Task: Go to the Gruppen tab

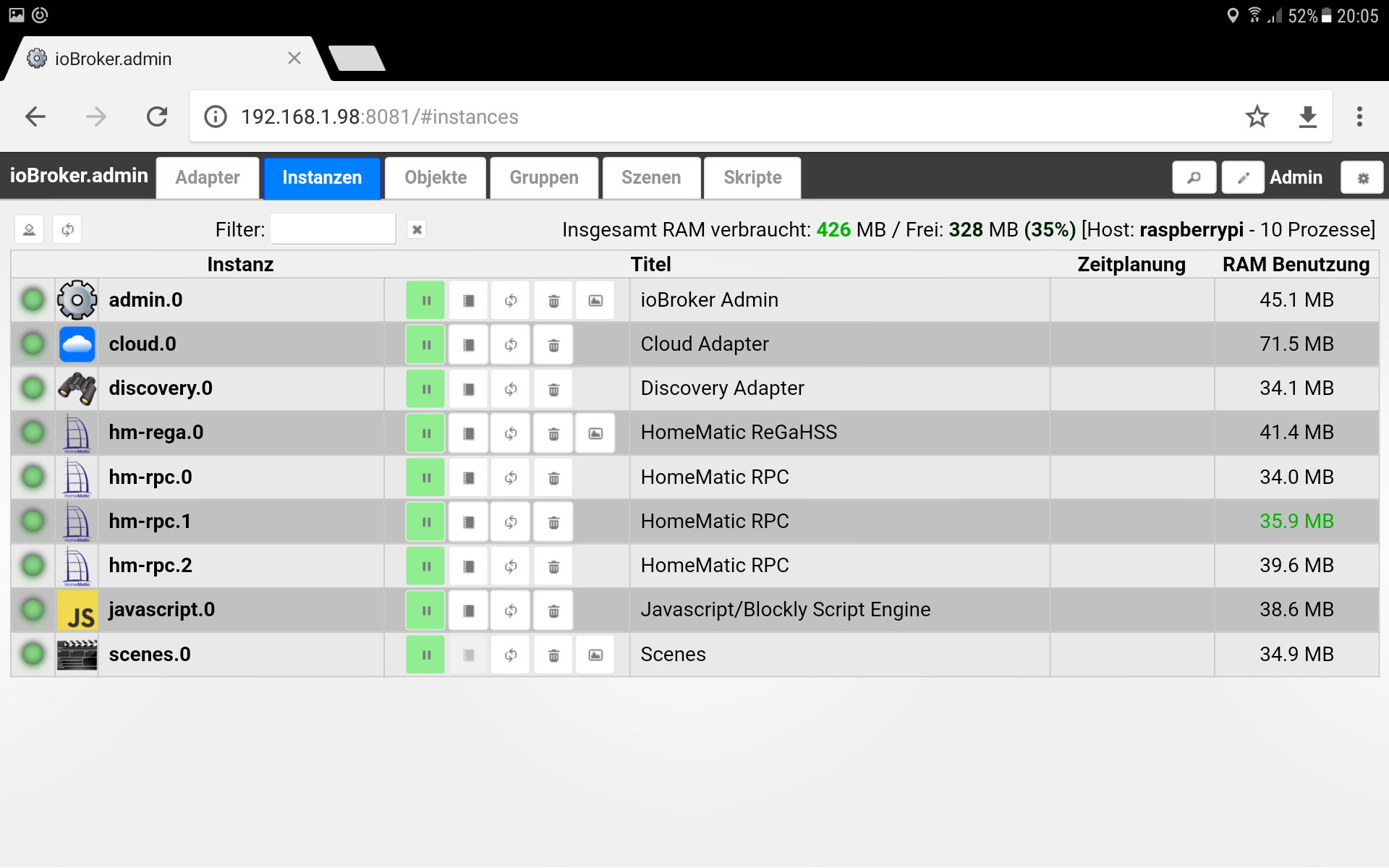Action: pos(544,177)
